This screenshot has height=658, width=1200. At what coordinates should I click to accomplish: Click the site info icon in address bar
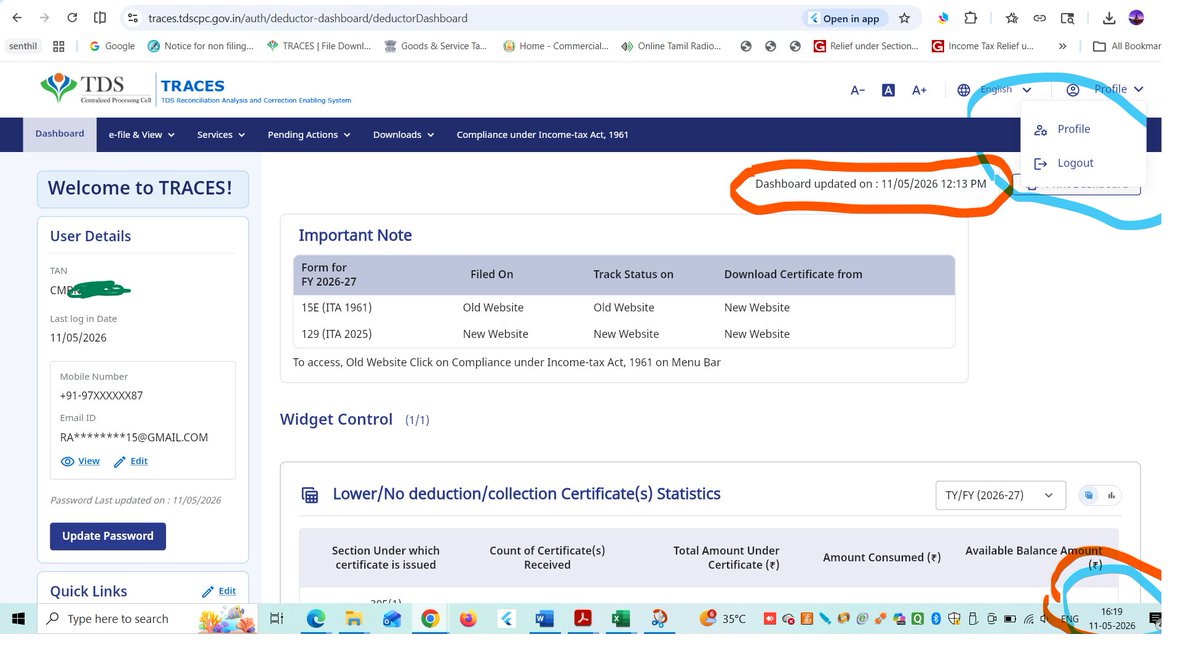(x=132, y=18)
